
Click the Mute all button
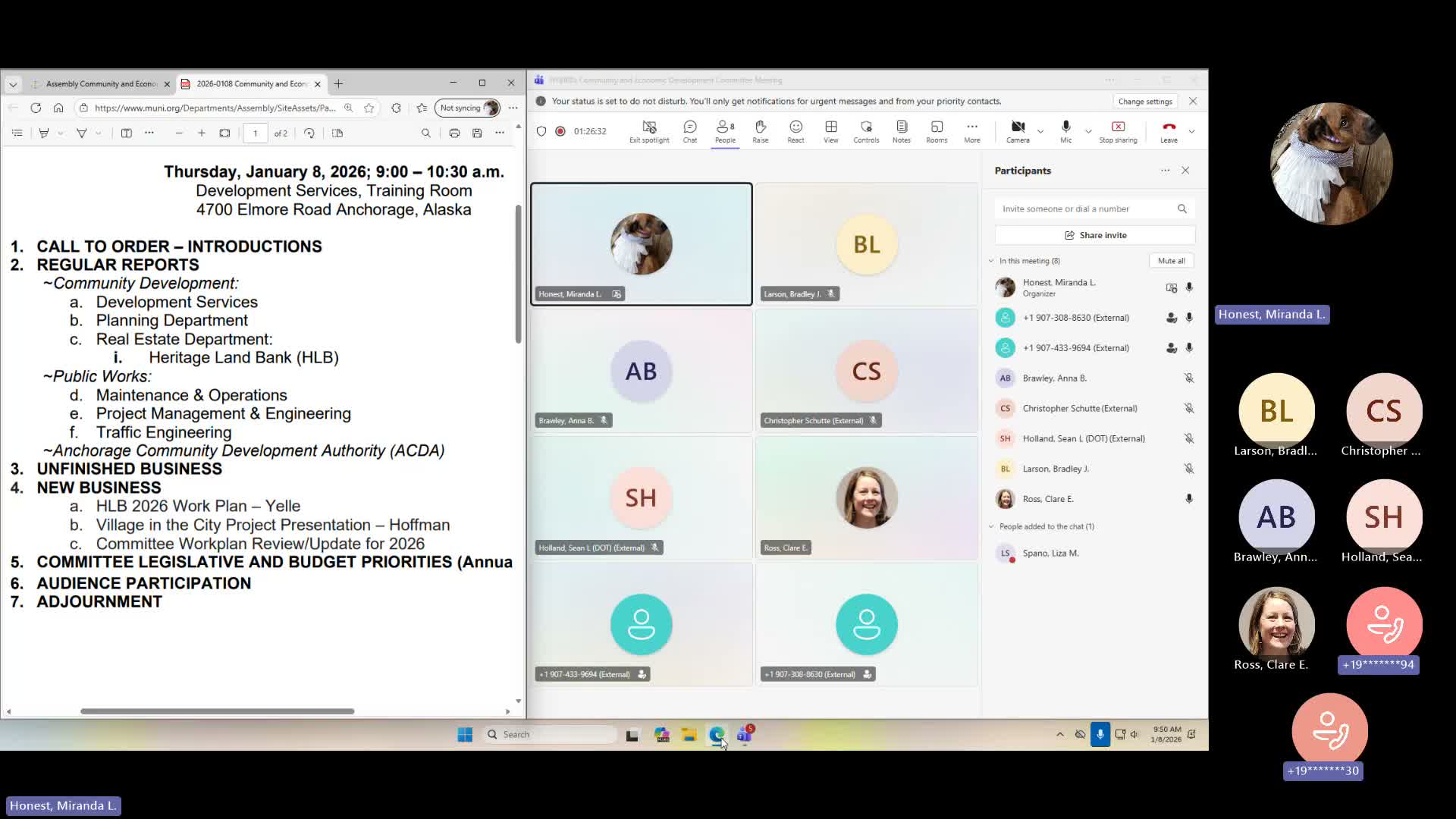pos(1171,261)
